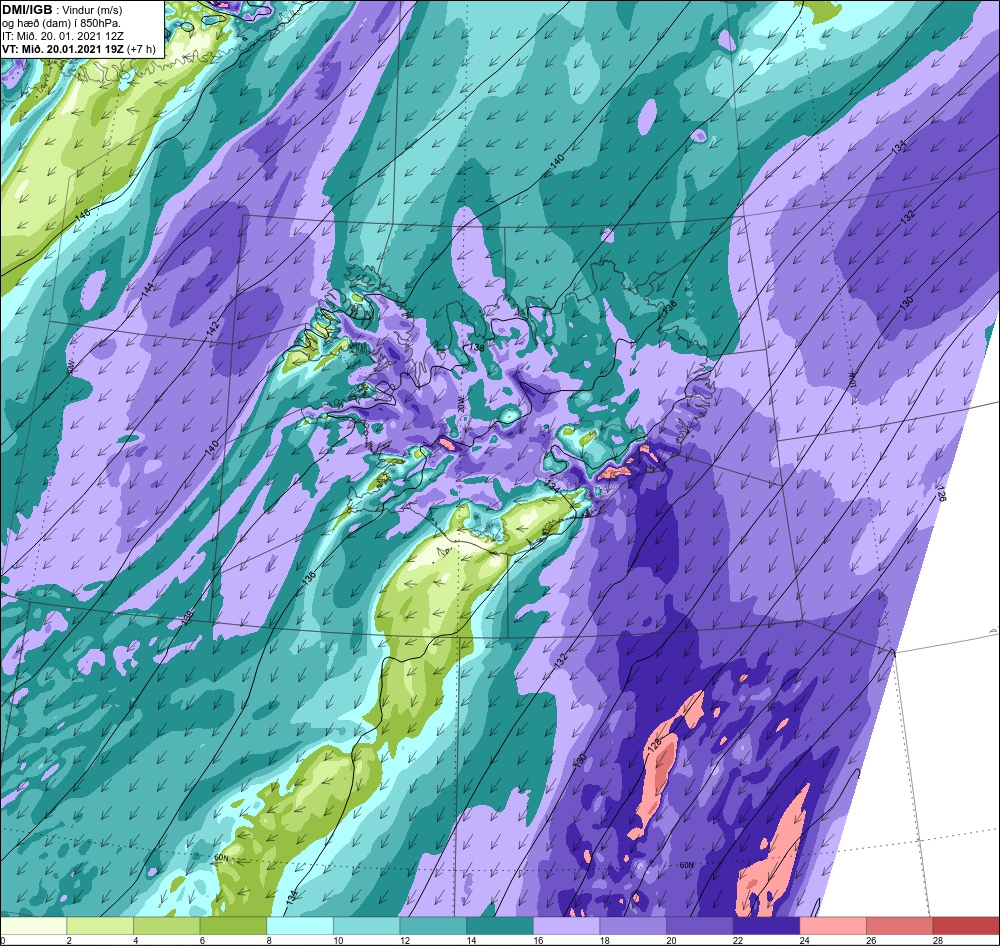
Task: Click the 126 height contour label
Action: click(941, 494)
